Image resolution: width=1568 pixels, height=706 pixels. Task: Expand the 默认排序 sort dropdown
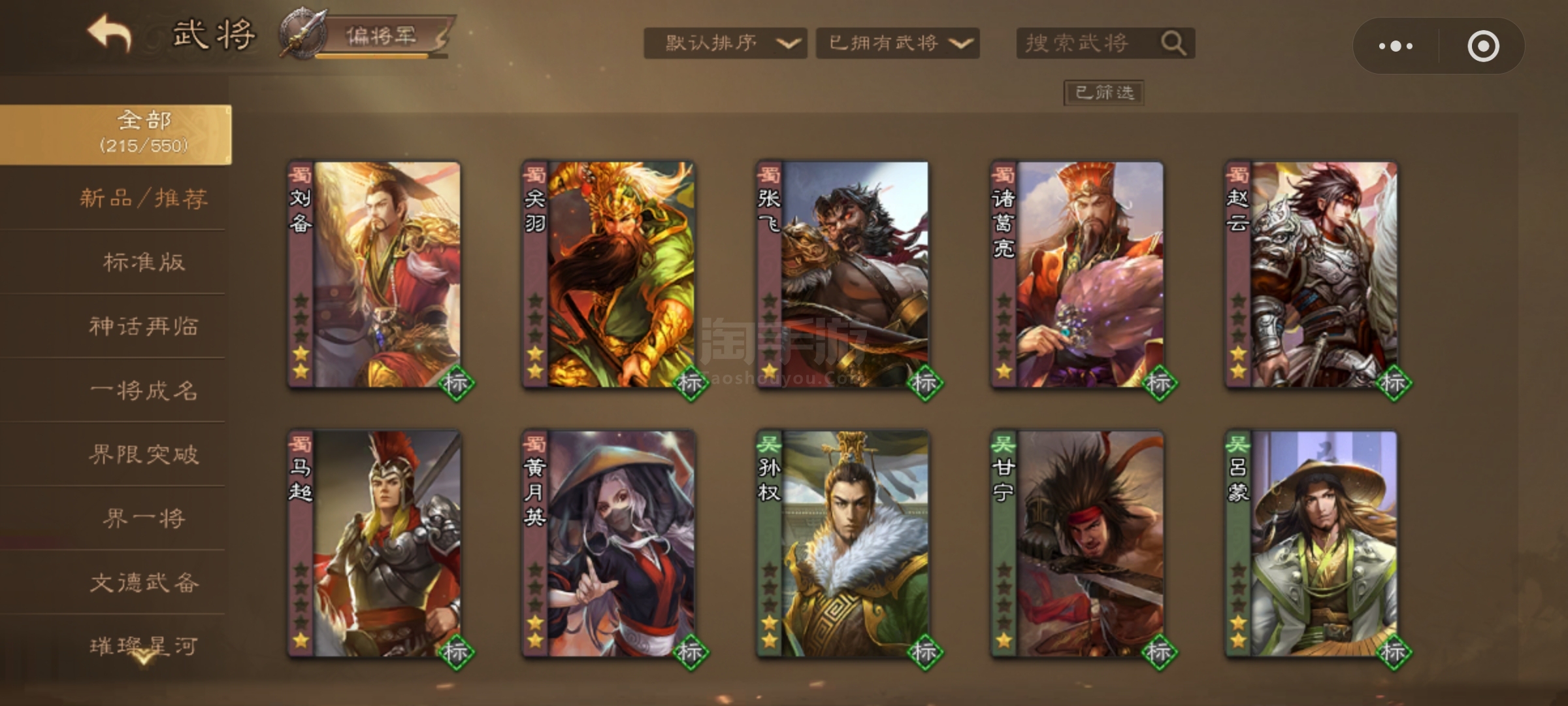[x=725, y=43]
